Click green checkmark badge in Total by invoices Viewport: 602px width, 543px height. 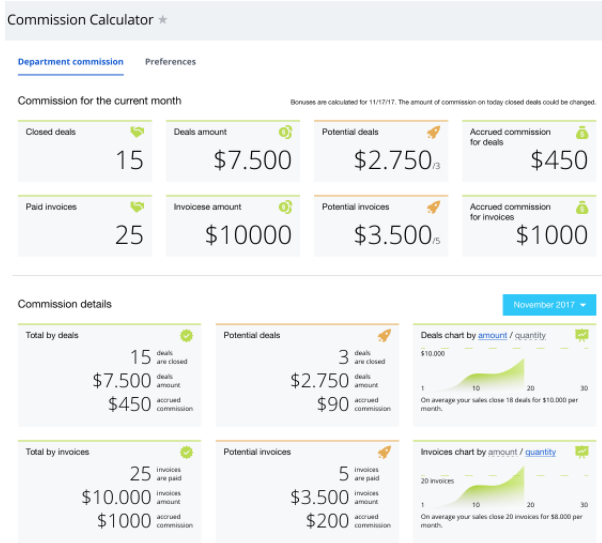[x=187, y=452]
